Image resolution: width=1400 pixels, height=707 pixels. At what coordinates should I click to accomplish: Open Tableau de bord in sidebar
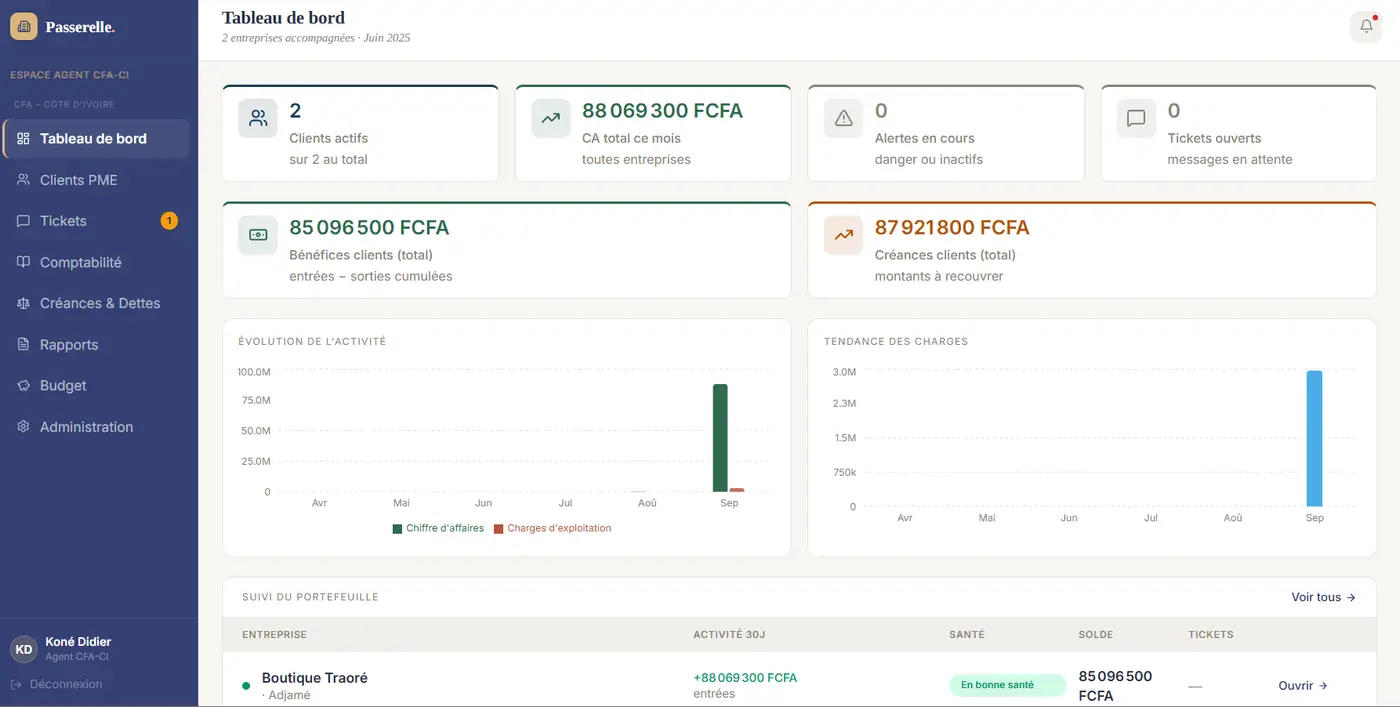[96, 139]
